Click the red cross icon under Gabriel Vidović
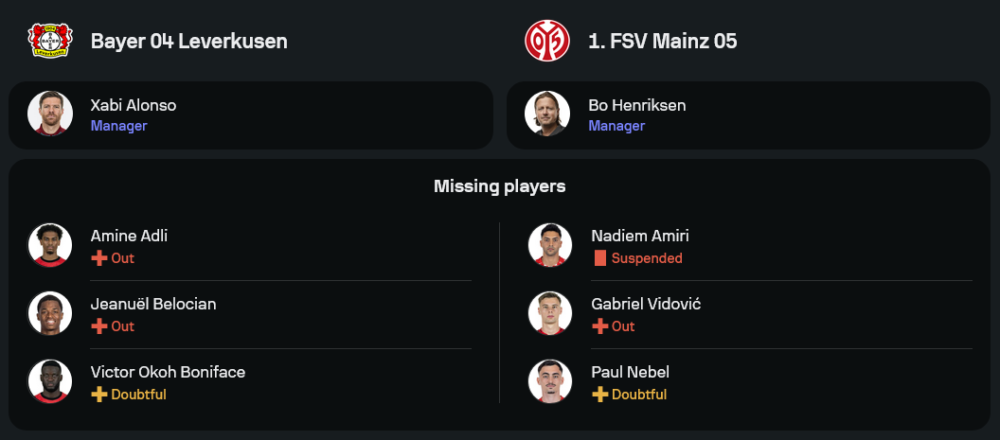The height and width of the screenshot is (440, 1000). click(x=600, y=326)
